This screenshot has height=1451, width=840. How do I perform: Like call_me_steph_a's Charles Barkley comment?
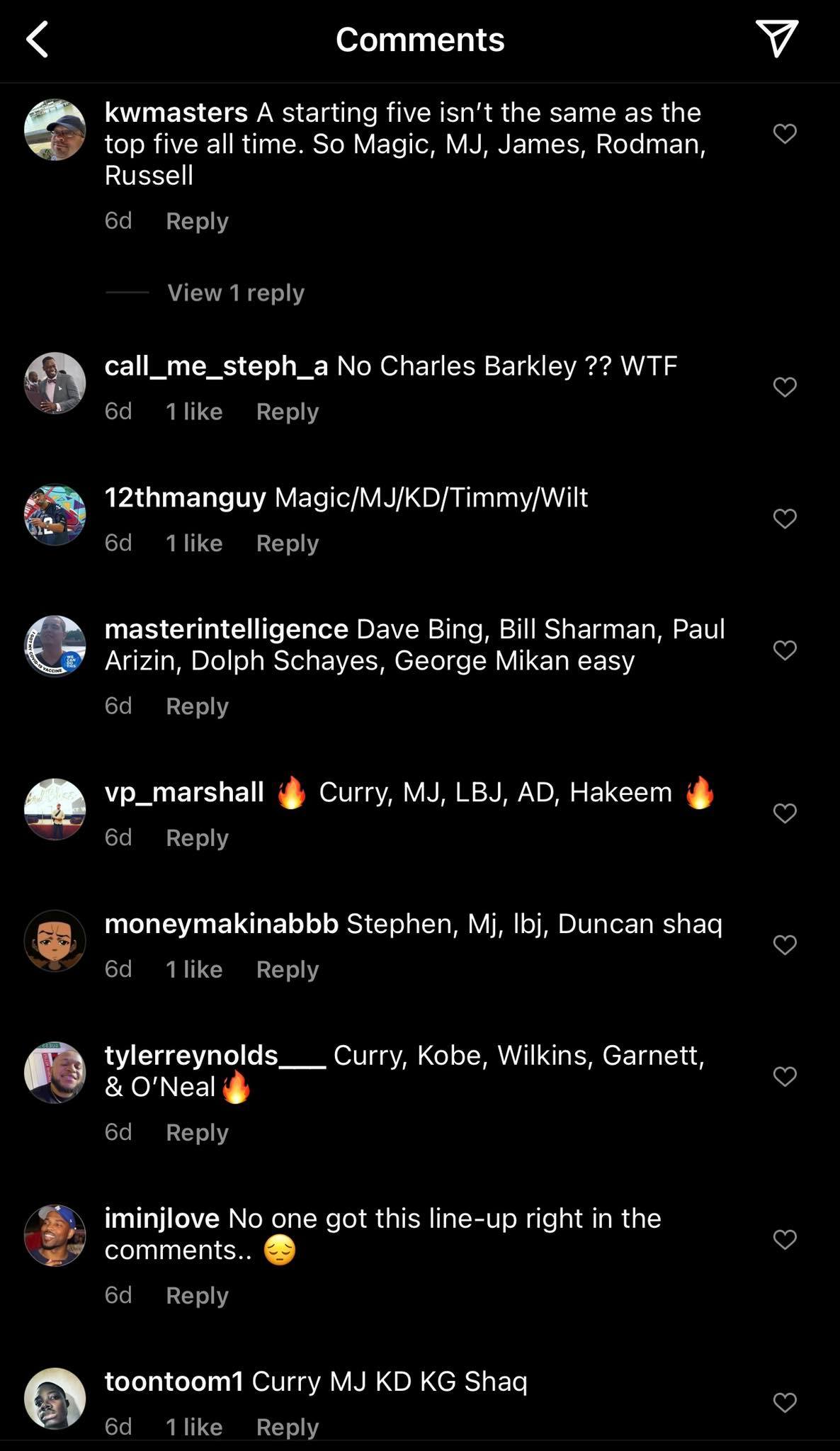[x=785, y=387]
